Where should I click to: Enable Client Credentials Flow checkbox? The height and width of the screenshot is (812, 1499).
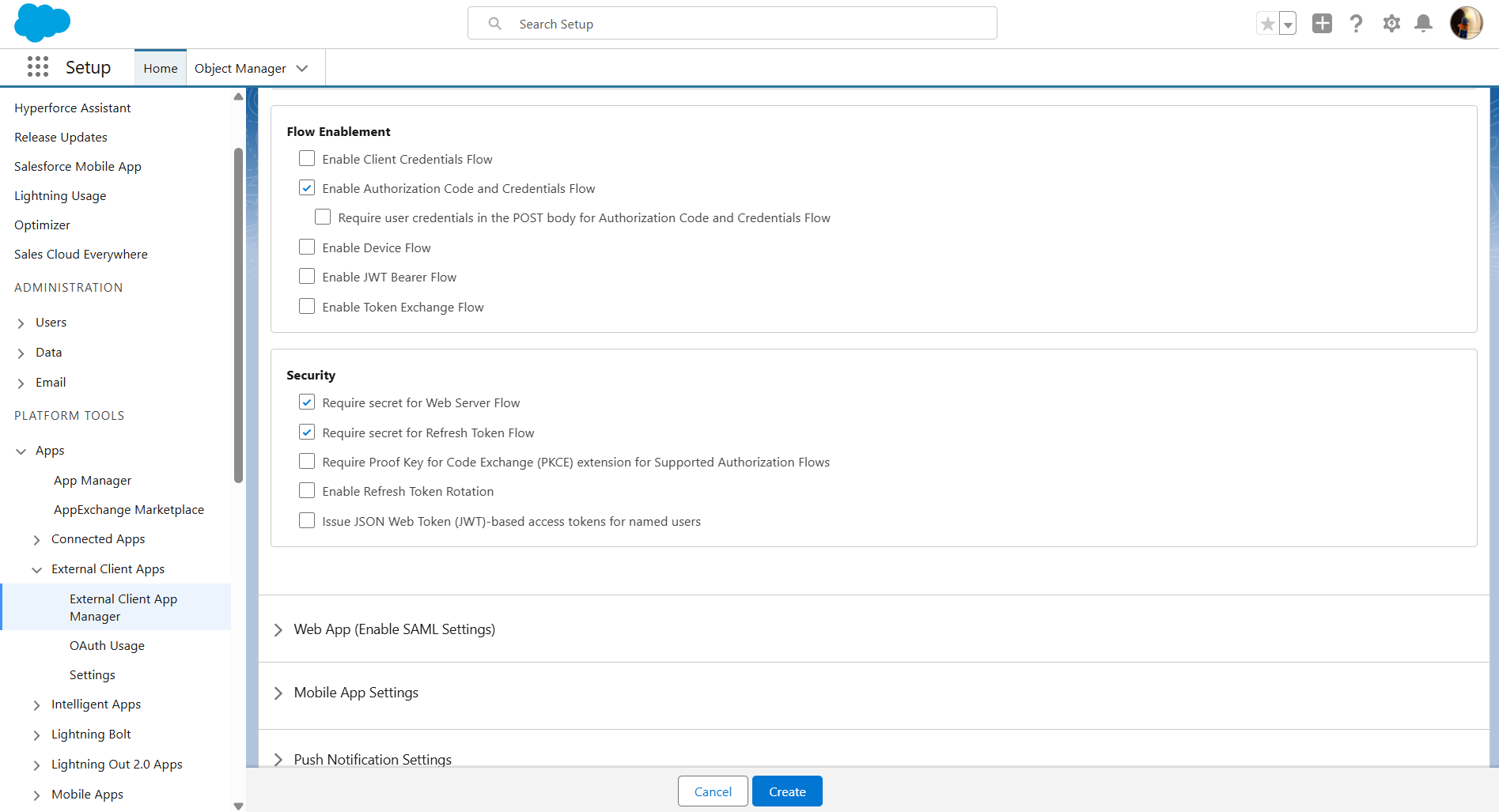(307, 159)
